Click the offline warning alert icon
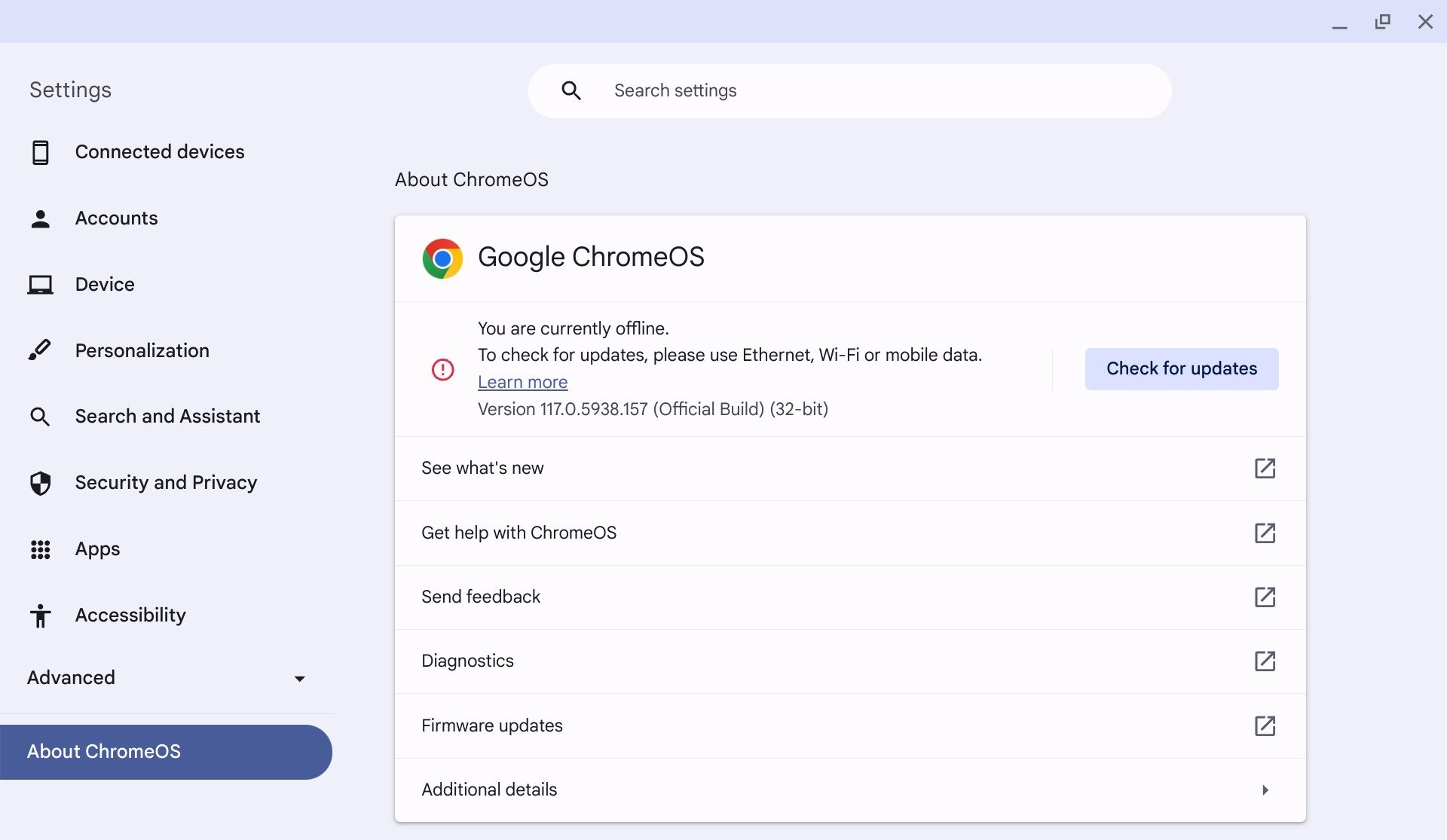The image size is (1447, 840). [442, 369]
